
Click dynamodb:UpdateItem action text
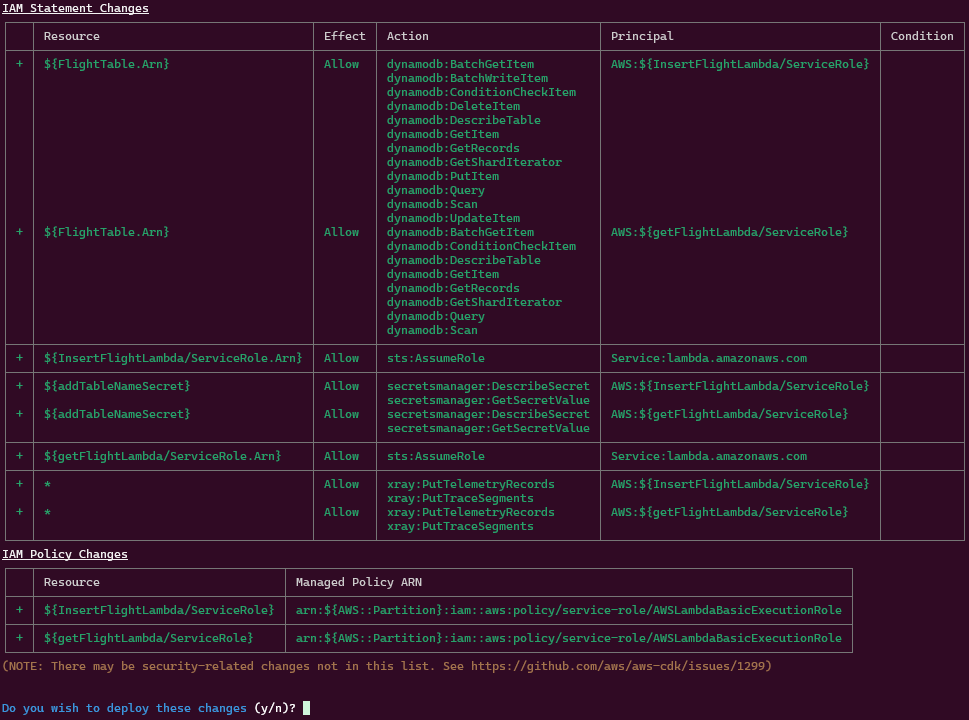click(x=453, y=218)
